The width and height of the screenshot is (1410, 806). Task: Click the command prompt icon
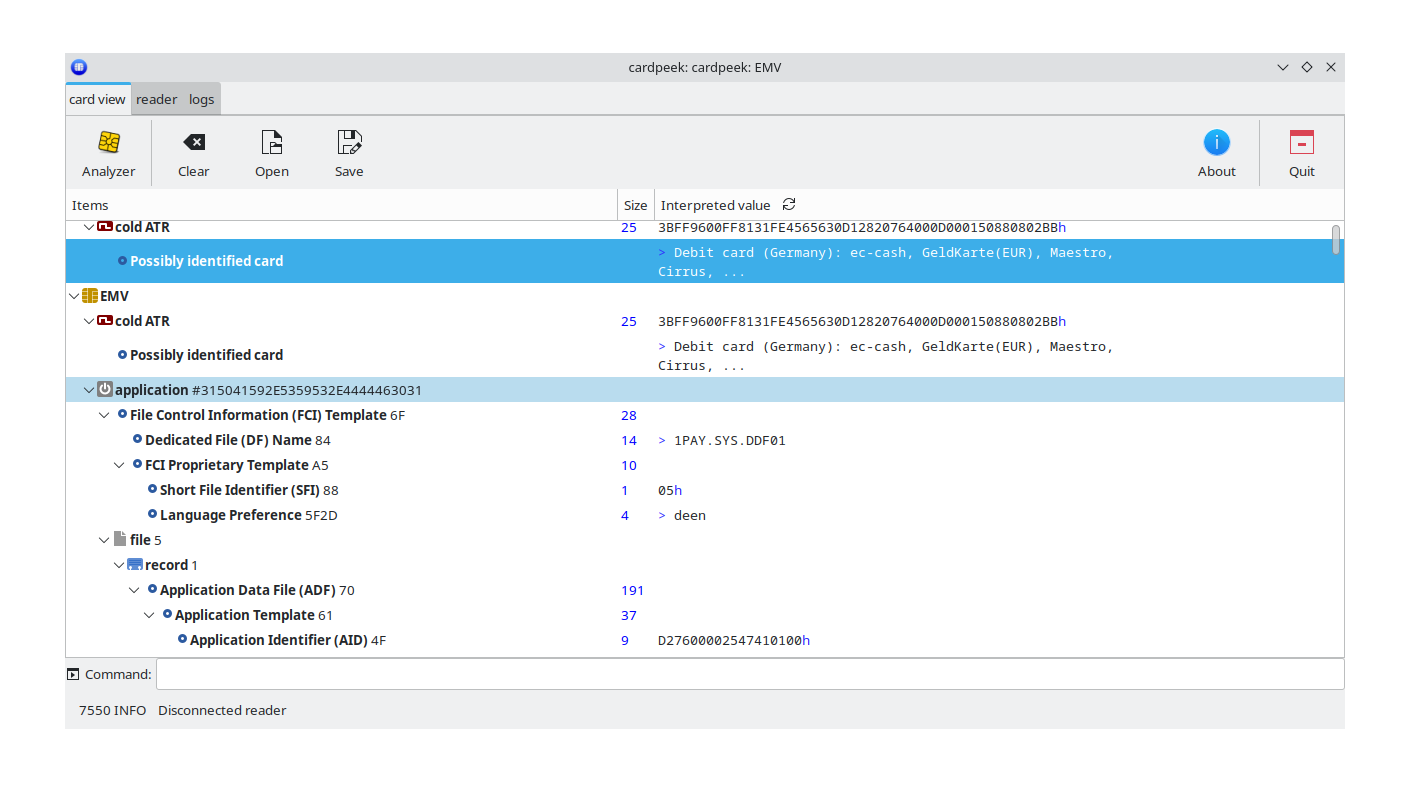click(73, 674)
